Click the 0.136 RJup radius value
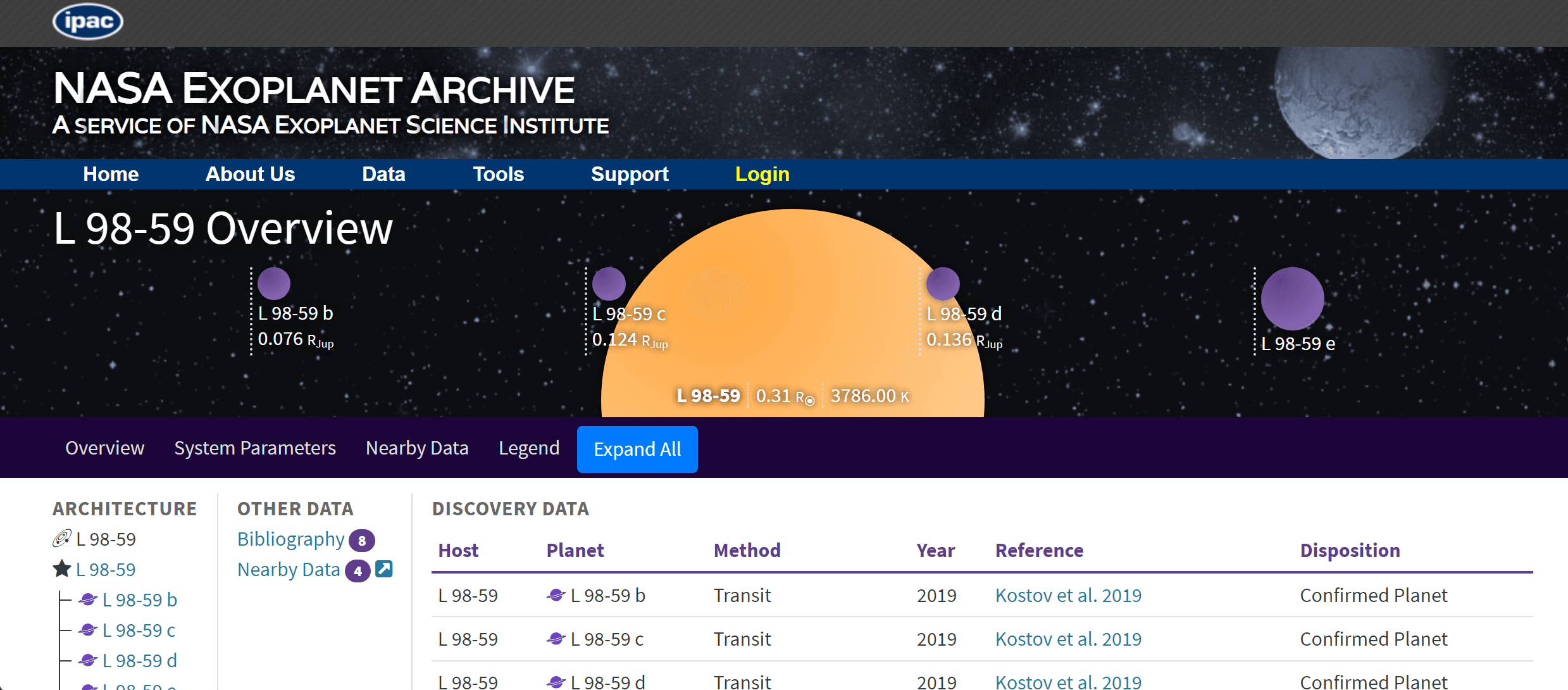Viewport: 1568px width, 690px height. click(964, 341)
